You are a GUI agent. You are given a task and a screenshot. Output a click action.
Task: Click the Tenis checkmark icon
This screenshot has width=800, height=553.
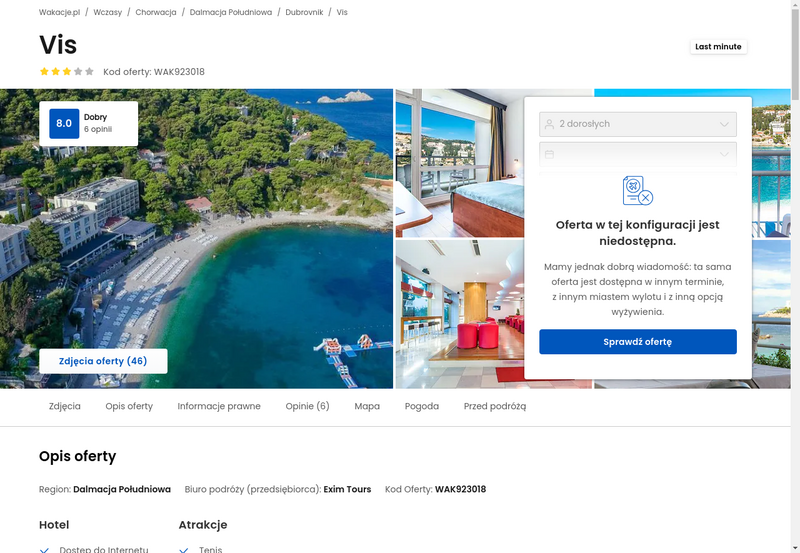(184, 550)
